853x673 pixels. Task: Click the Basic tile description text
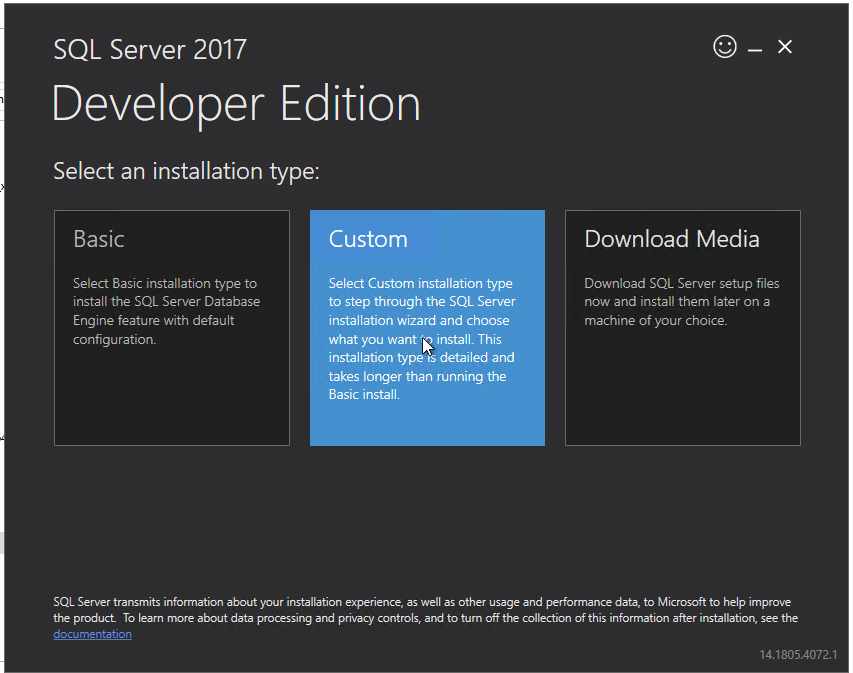167,311
